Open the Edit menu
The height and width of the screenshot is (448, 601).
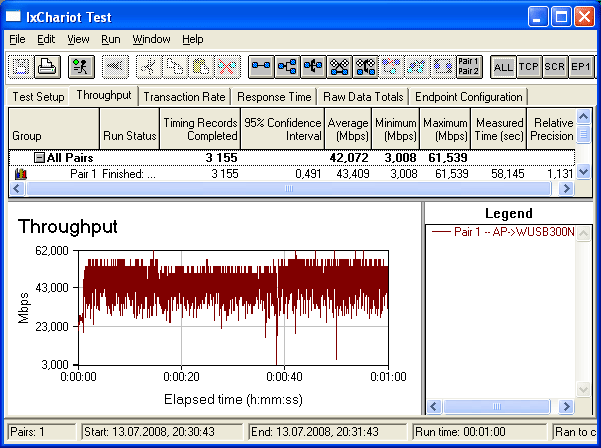(x=46, y=39)
